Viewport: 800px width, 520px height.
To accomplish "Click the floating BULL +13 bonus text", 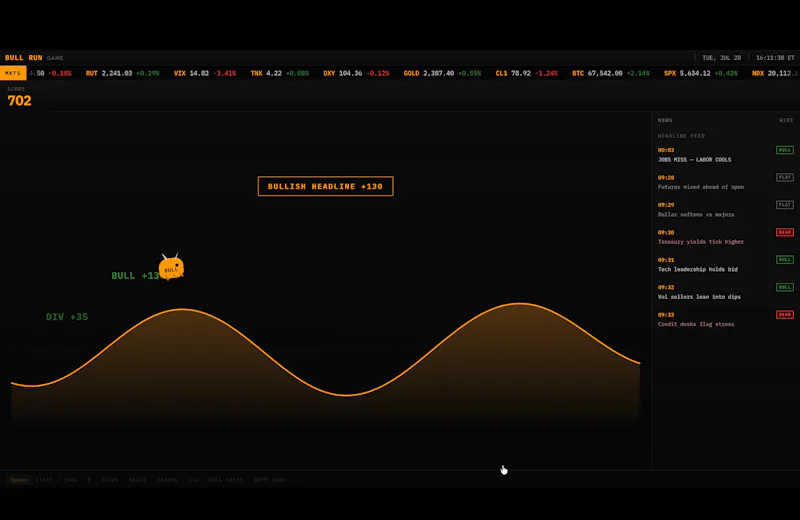I will point(135,276).
